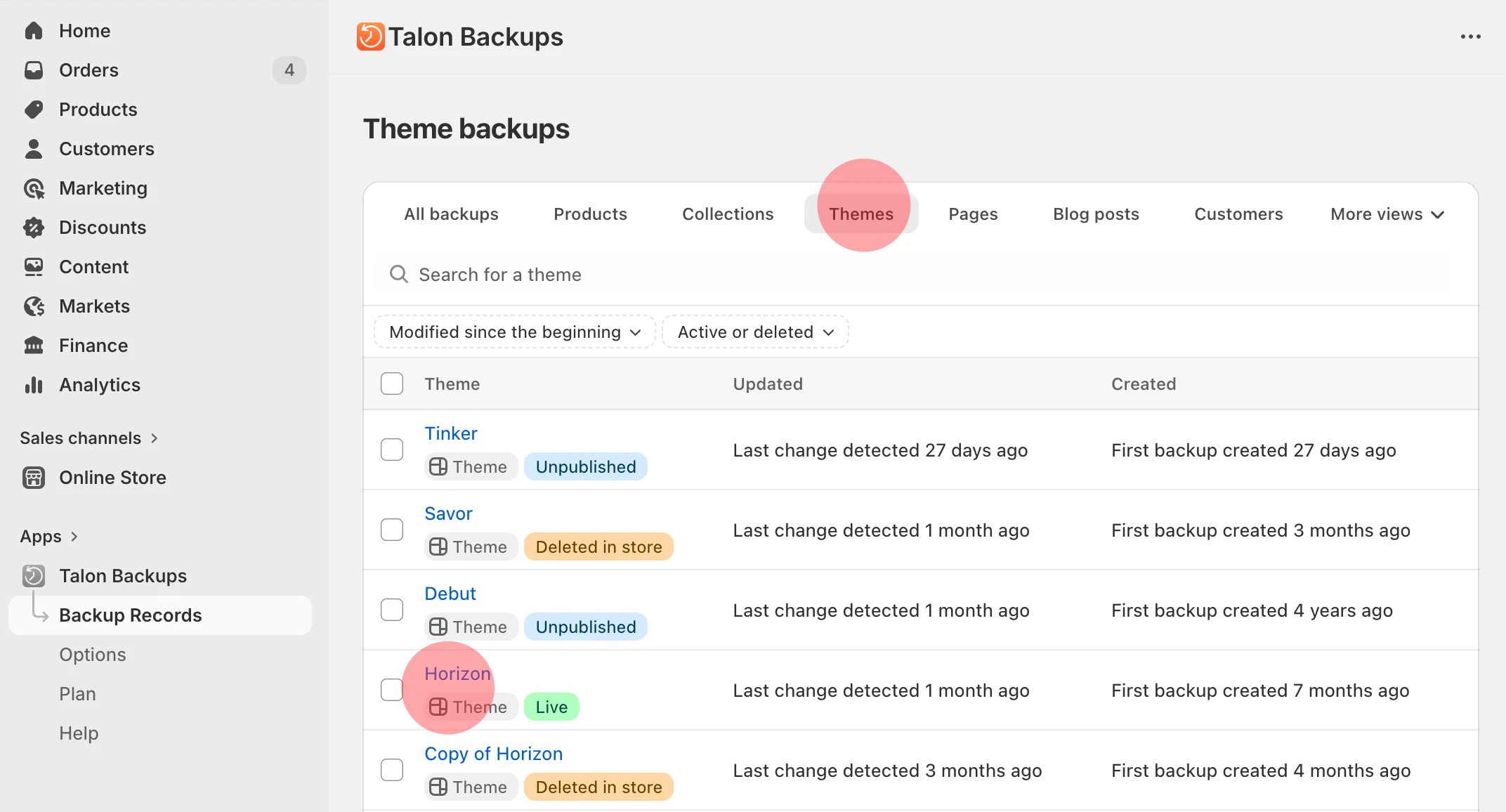
Task: Click the 'Search for a theme' field
Action: tap(913, 275)
